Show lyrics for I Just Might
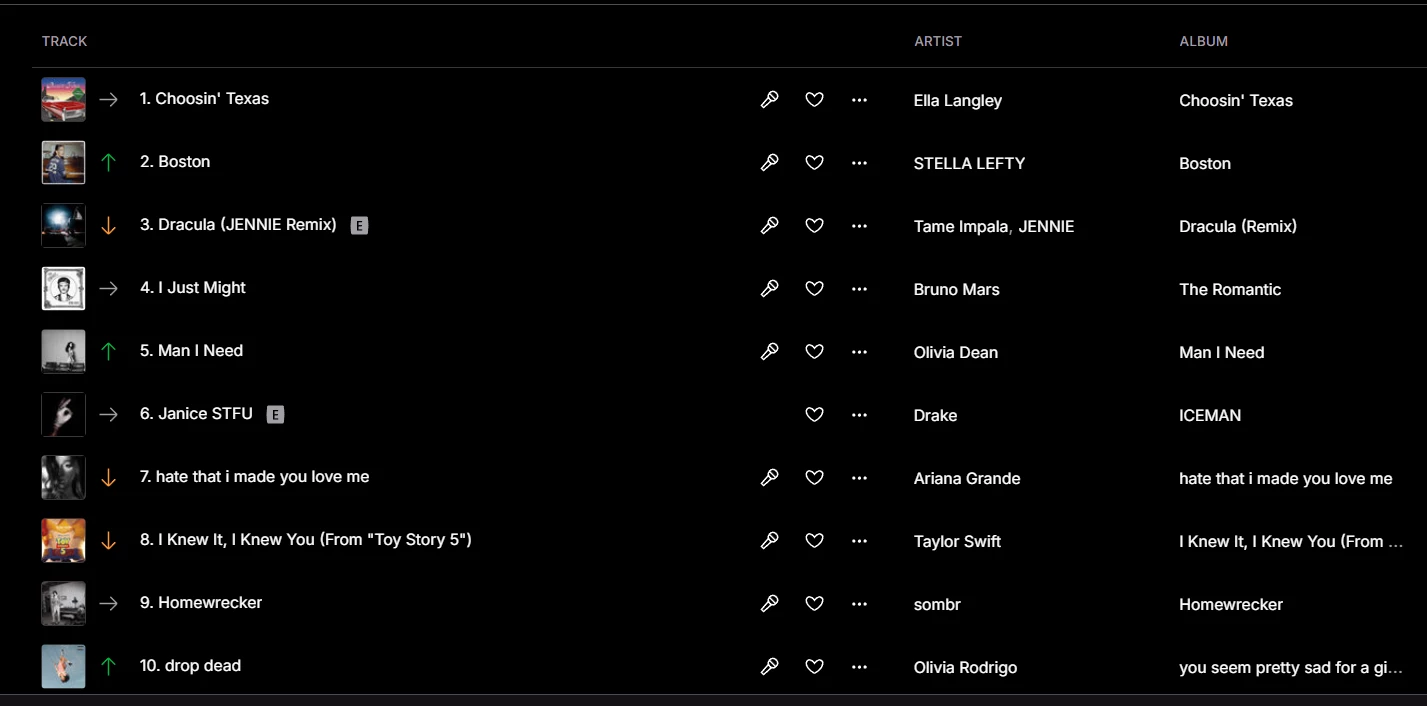The height and width of the screenshot is (706, 1427). pos(769,289)
